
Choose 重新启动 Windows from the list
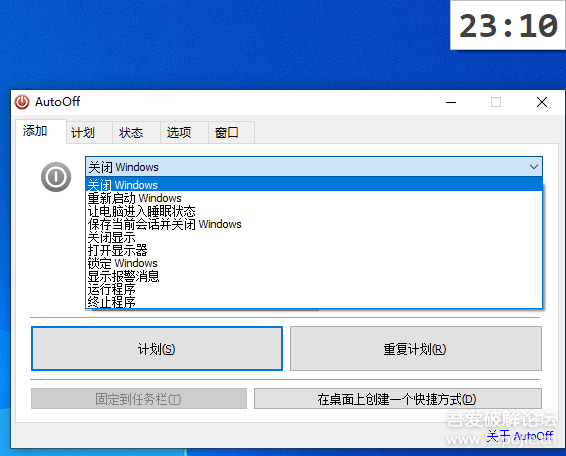[314, 198]
